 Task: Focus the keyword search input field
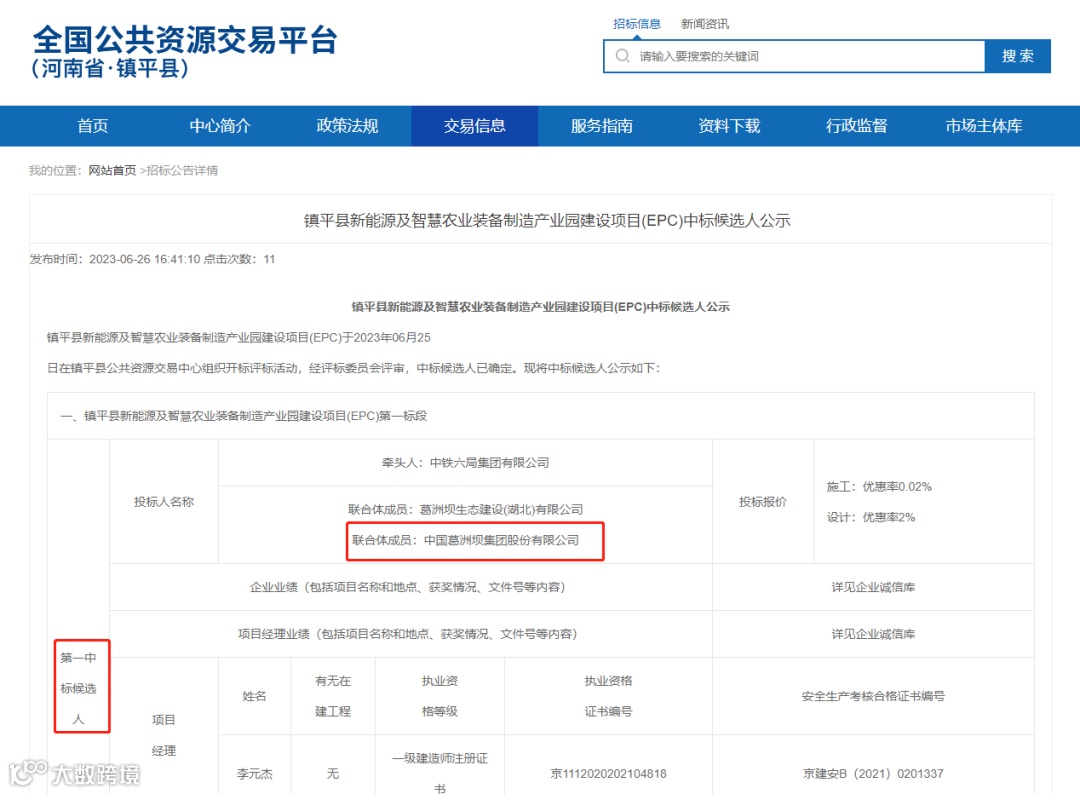[x=794, y=56]
